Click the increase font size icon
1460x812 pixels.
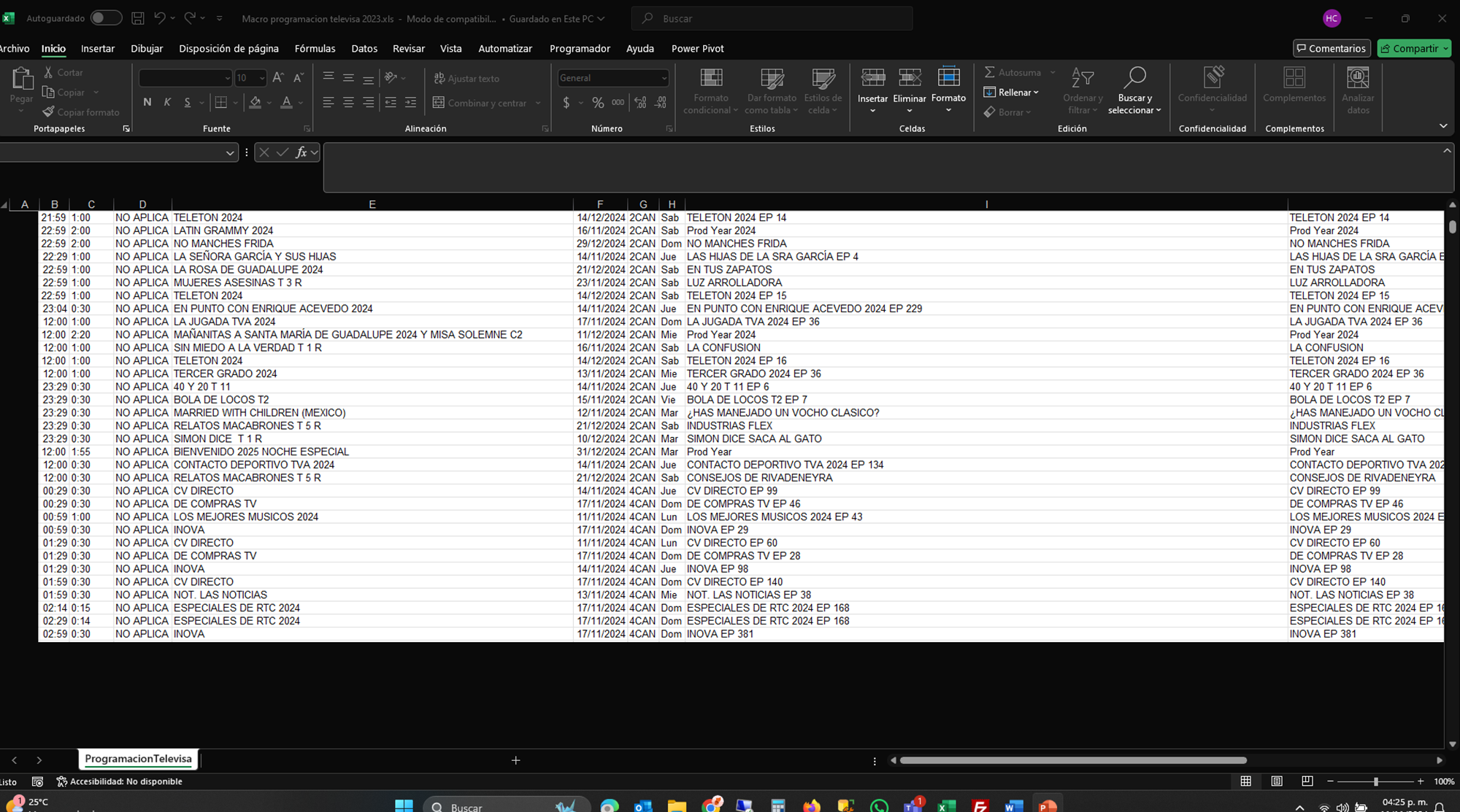[x=278, y=78]
